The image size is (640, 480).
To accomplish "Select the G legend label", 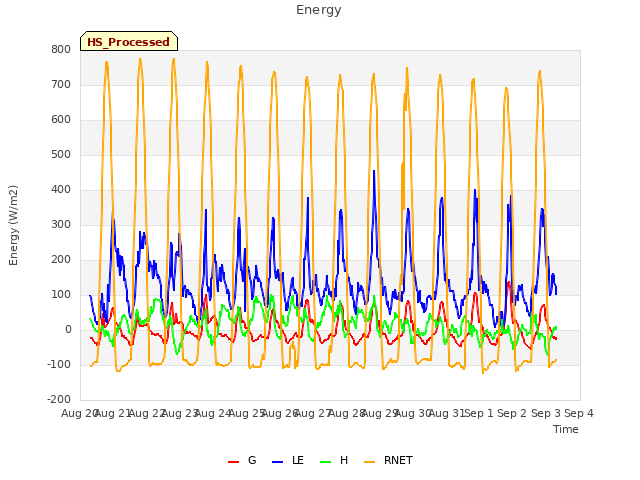I will (x=252, y=460).
